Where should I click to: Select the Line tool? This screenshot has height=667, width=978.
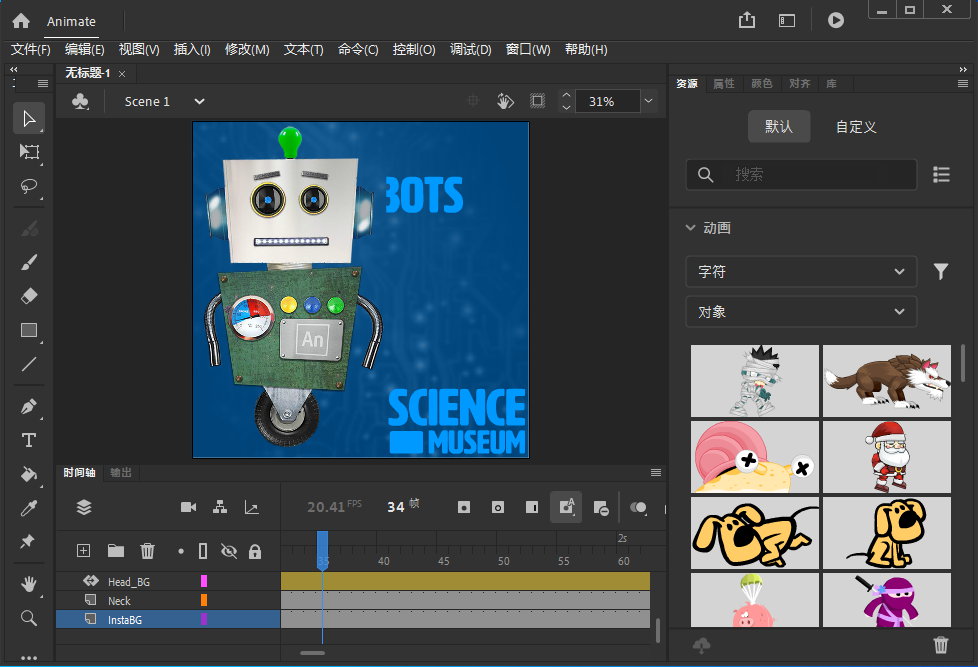[29, 364]
